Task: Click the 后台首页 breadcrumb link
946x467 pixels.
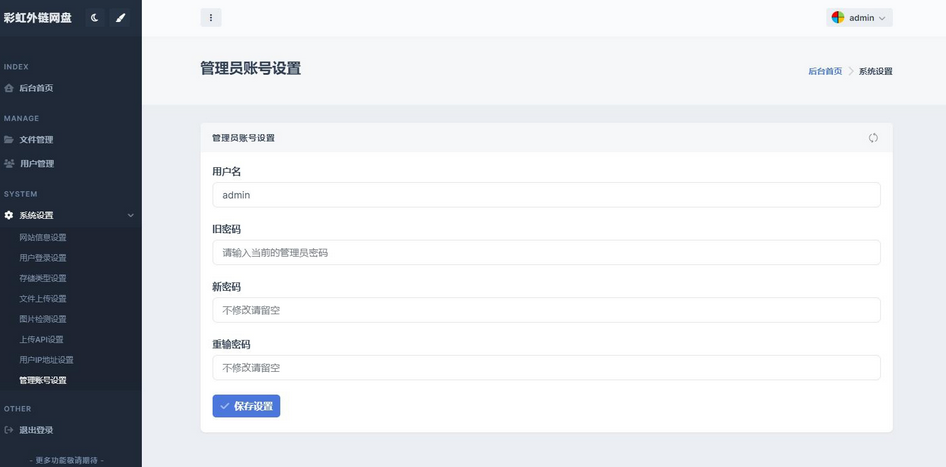Action: click(x=825, y=71)
